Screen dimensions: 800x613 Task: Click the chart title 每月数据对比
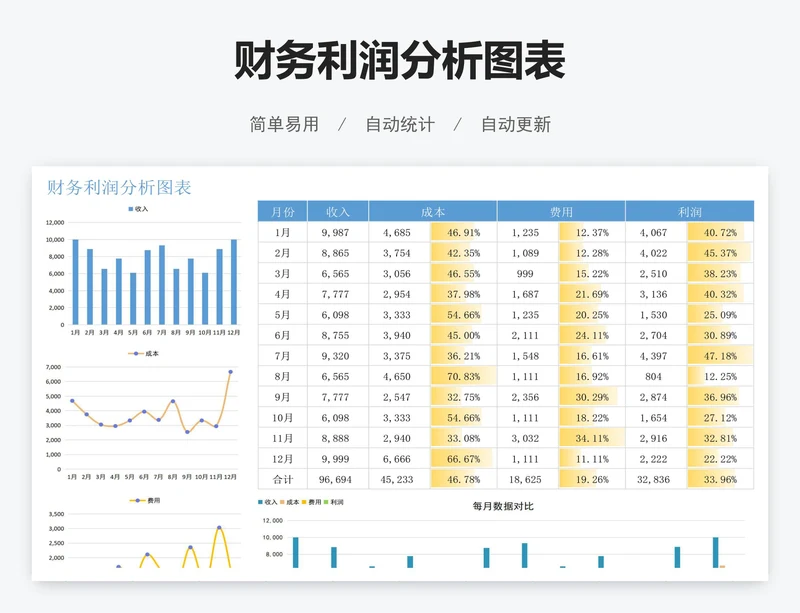[x=503, y=506]
